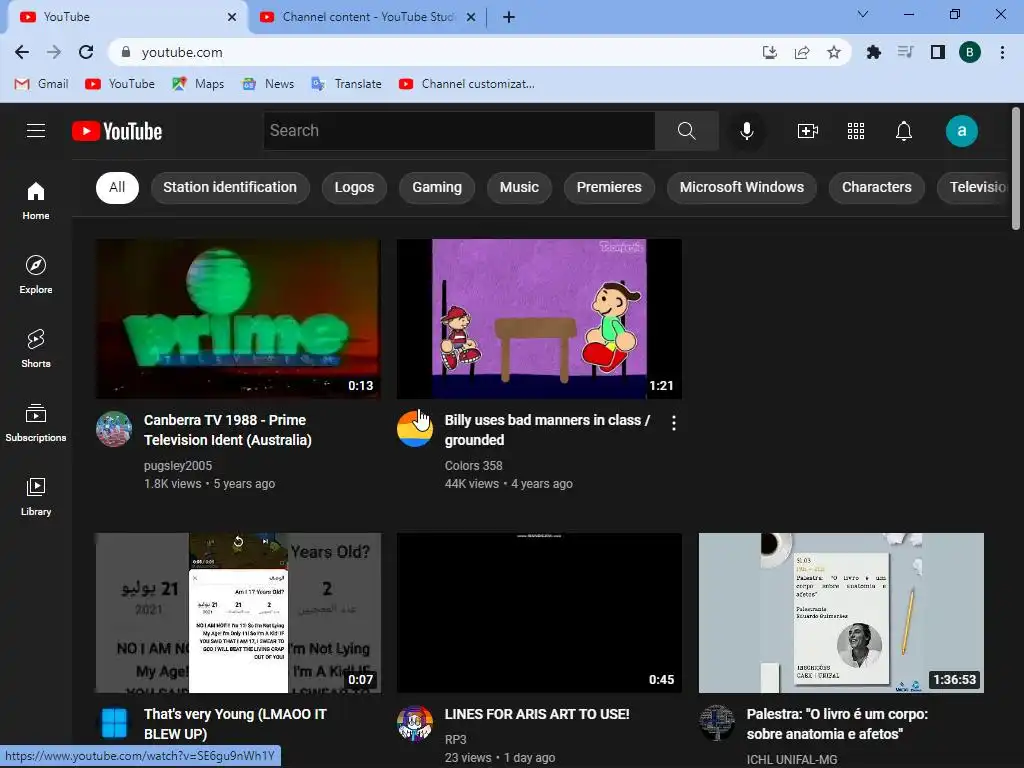Click the YouTube search field
This screenshot has width=1024, height=768.
[x=459, y=131]
